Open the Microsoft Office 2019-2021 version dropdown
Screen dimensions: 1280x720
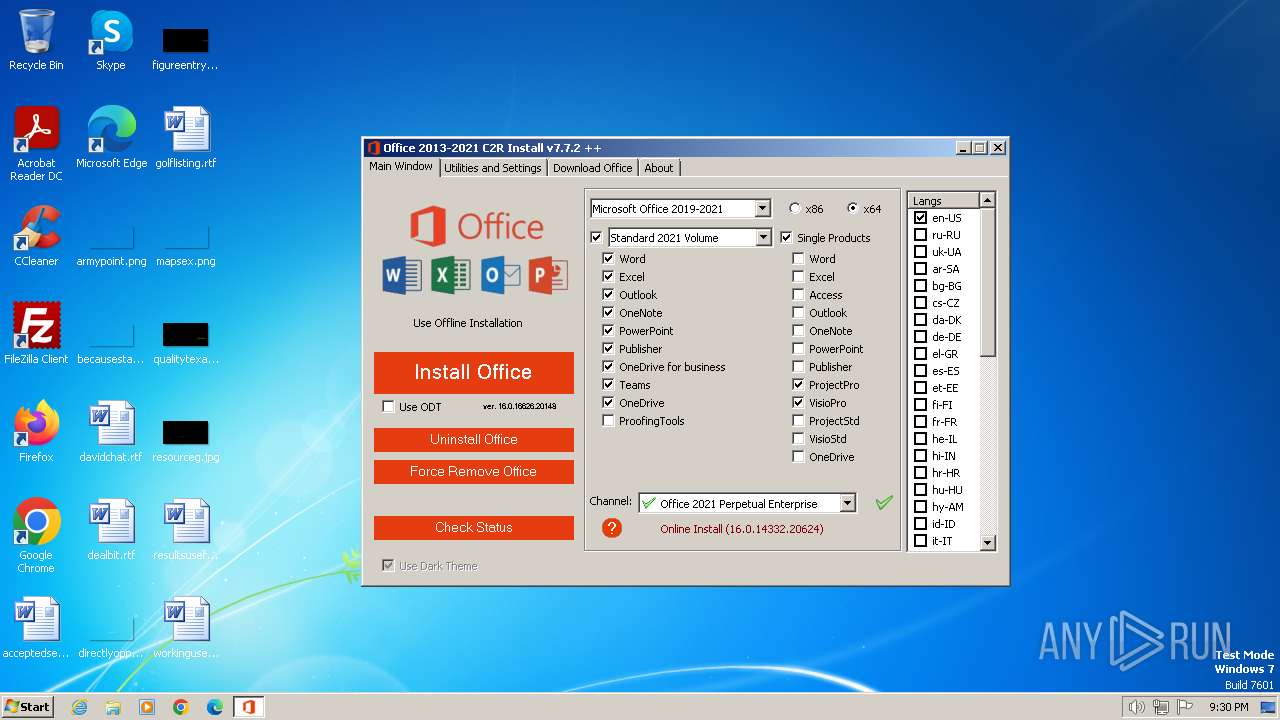[763, 208]
